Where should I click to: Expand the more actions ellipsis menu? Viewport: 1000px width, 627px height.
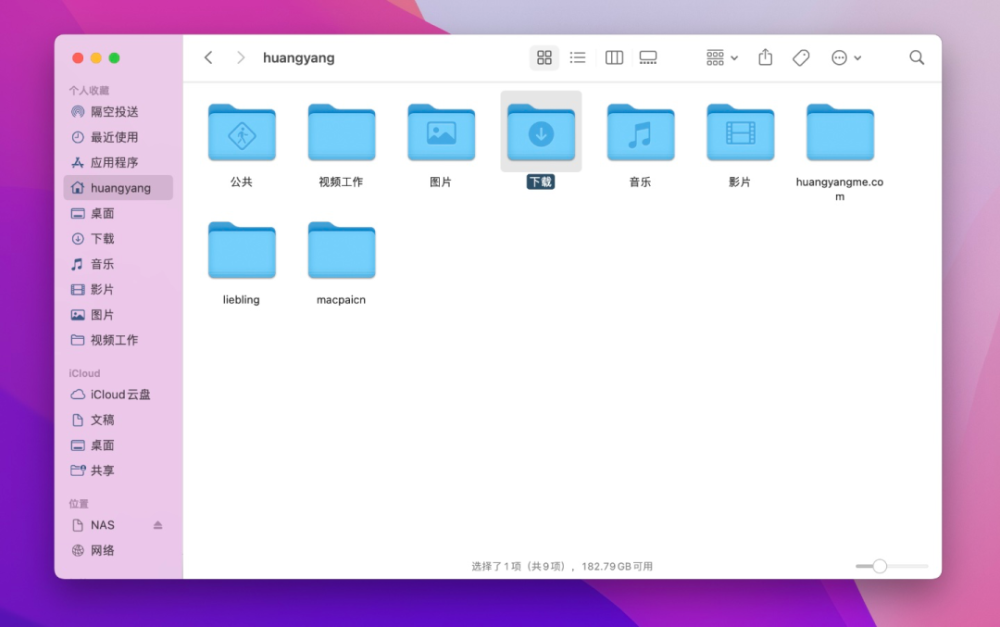(846, 58)
